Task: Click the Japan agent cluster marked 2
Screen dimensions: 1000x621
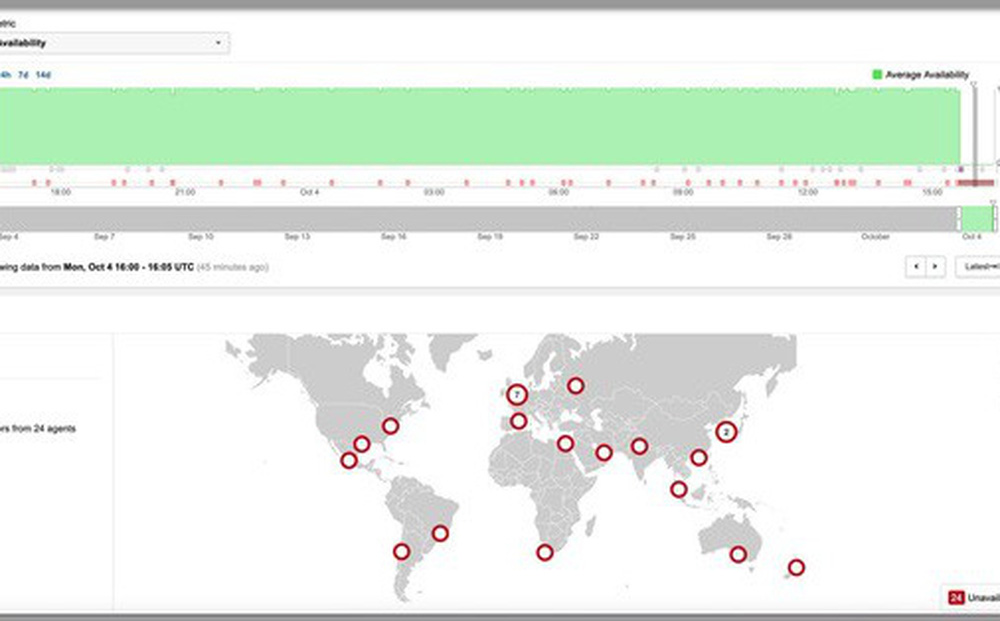Action: click(x=727, y=432)
